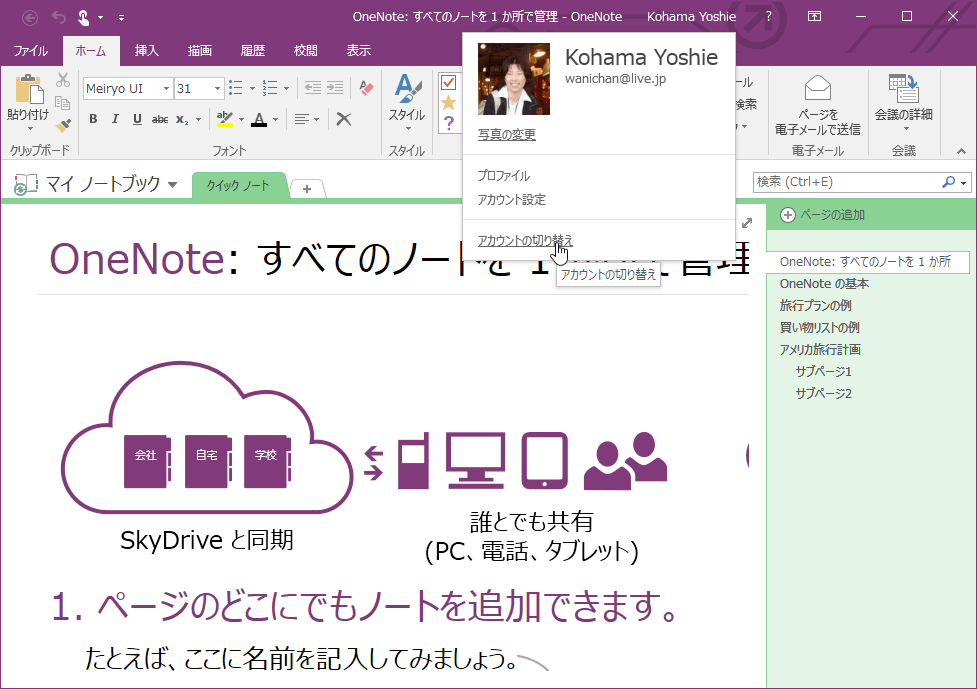Open ribbon display options icon
Viewport: 977px width, 689px height.
pos(814,17)
